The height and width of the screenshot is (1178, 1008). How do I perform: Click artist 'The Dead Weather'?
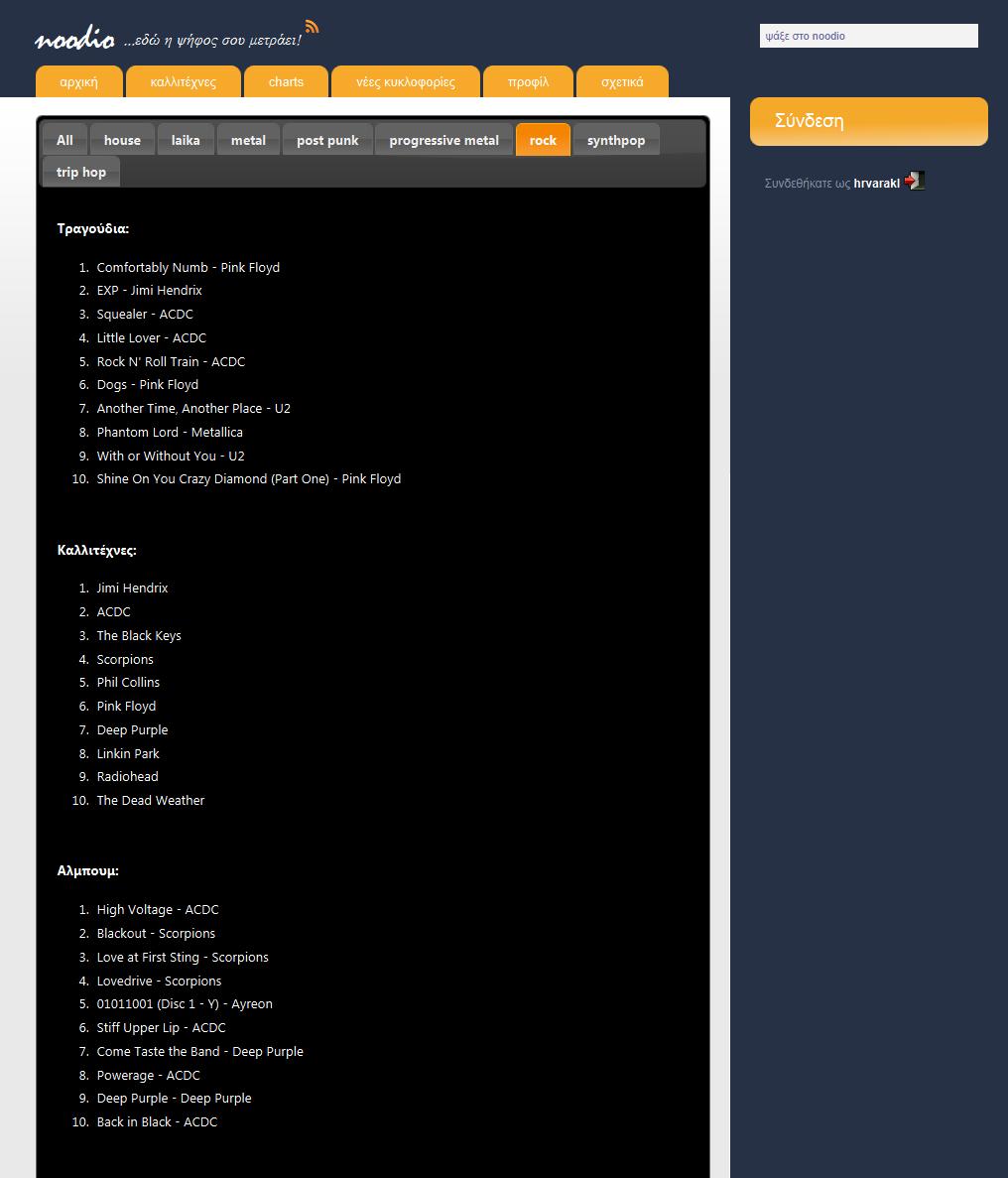150,801
